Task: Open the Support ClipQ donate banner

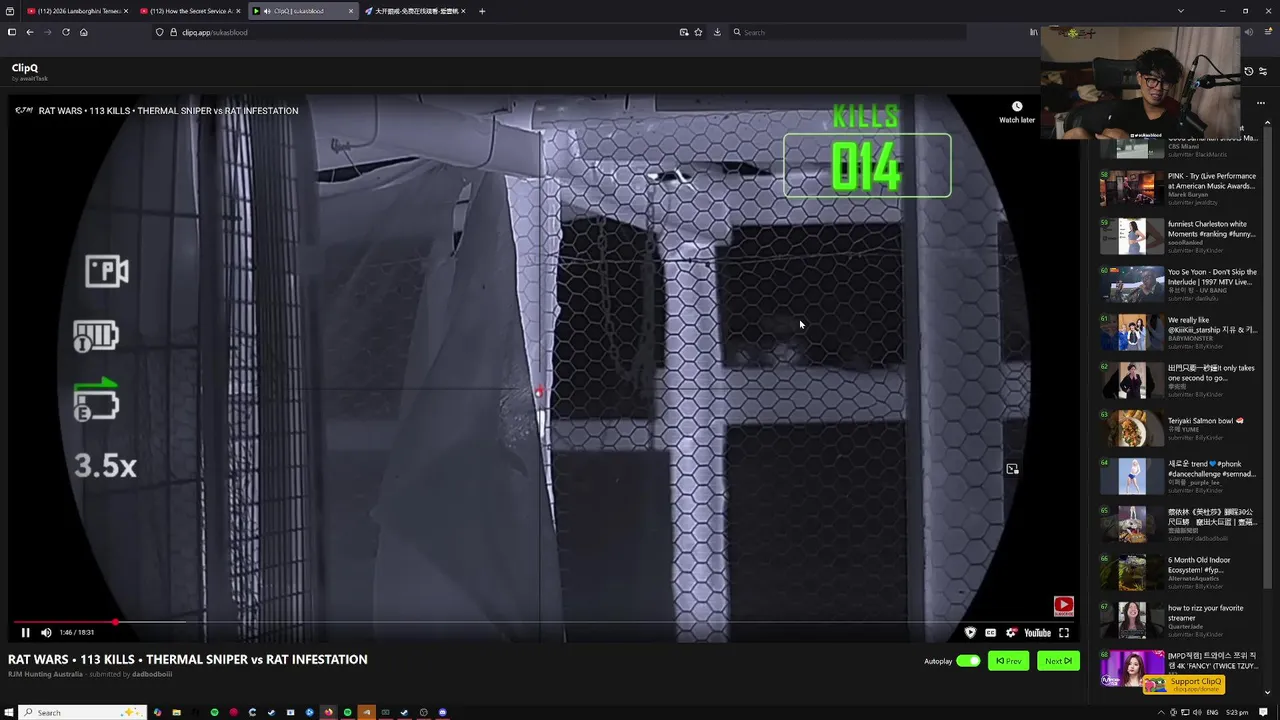Action: pos(1184,684)
